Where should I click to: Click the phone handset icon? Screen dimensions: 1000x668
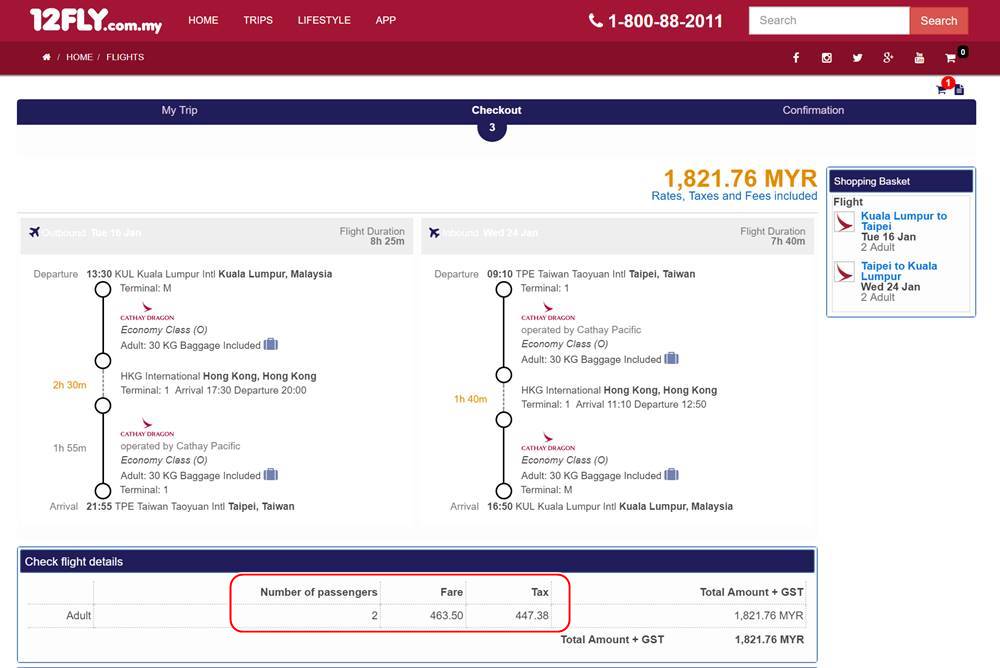click(x=596, y=20)
